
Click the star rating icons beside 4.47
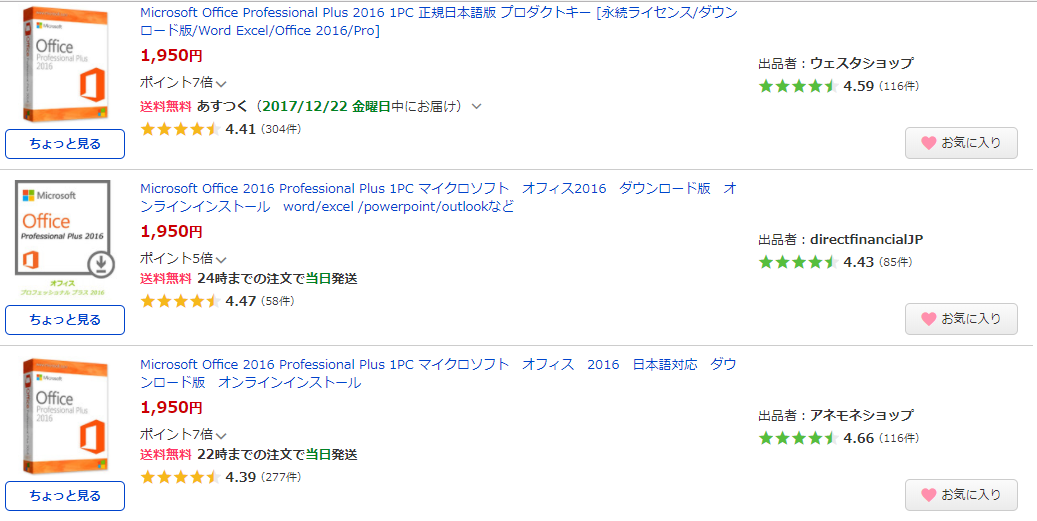(x=180, y=301)
